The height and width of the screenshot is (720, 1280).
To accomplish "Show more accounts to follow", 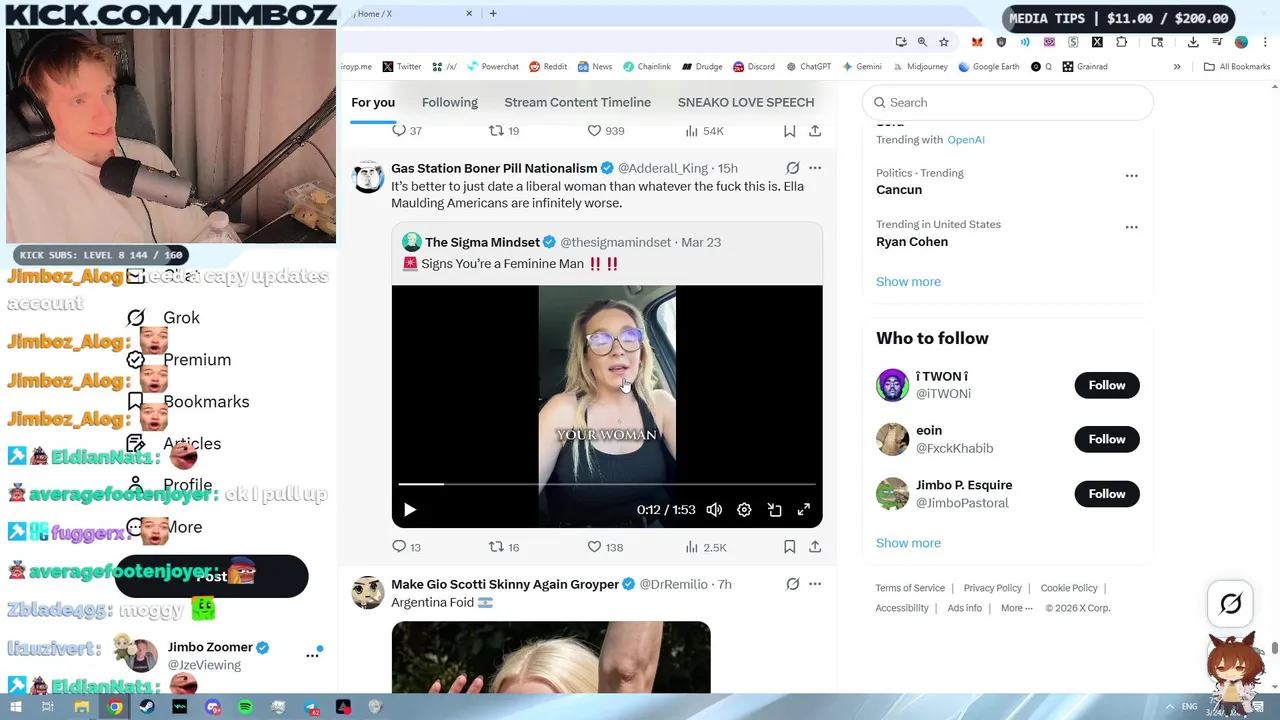I will point(908,543).
